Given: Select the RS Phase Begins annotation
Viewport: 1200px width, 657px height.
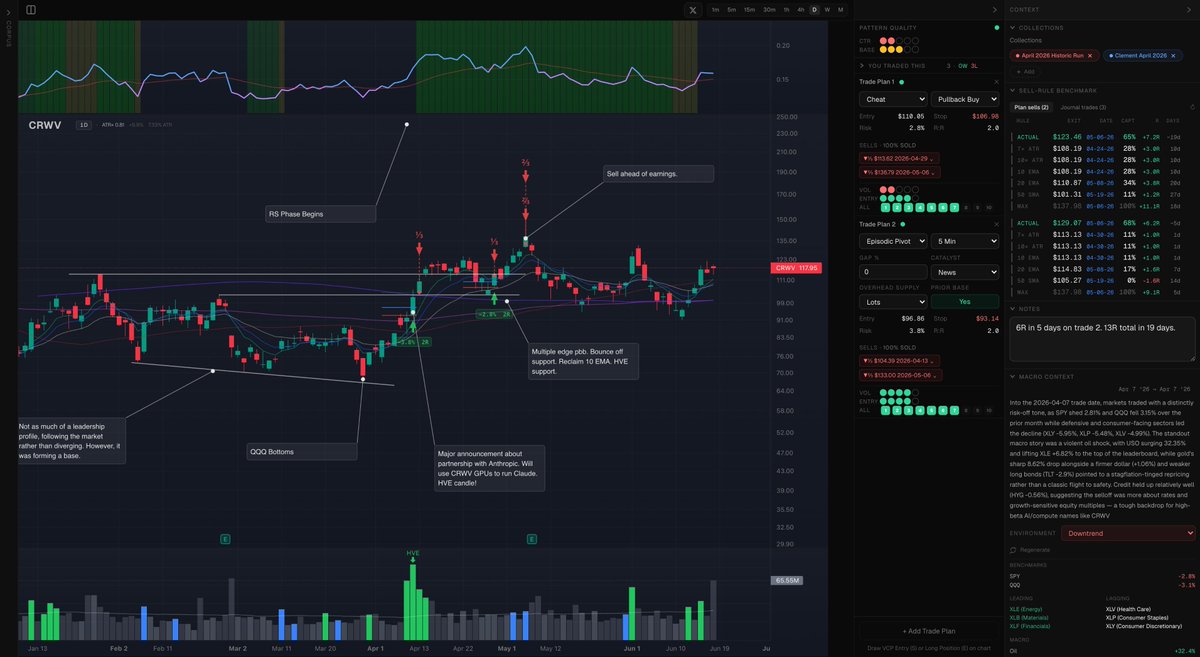Looking at the screenshot, I should coord(319,213).
